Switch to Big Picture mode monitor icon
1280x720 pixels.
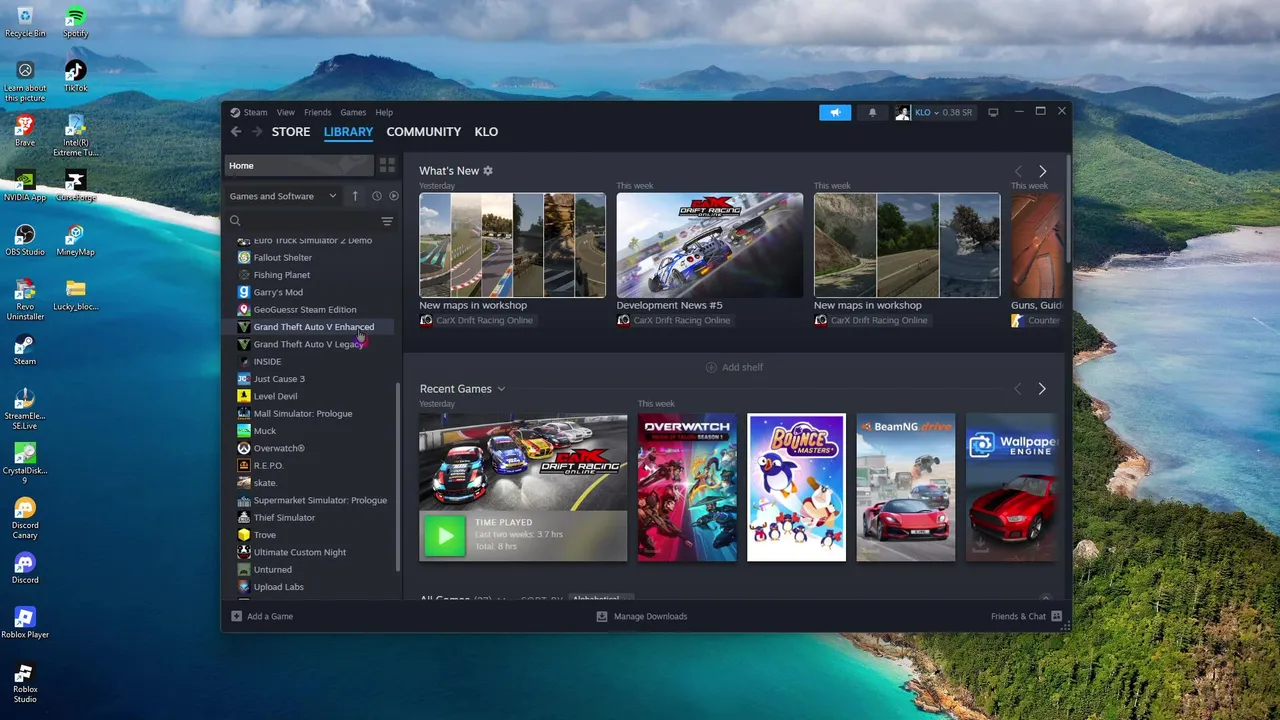[x=993, y=113]
